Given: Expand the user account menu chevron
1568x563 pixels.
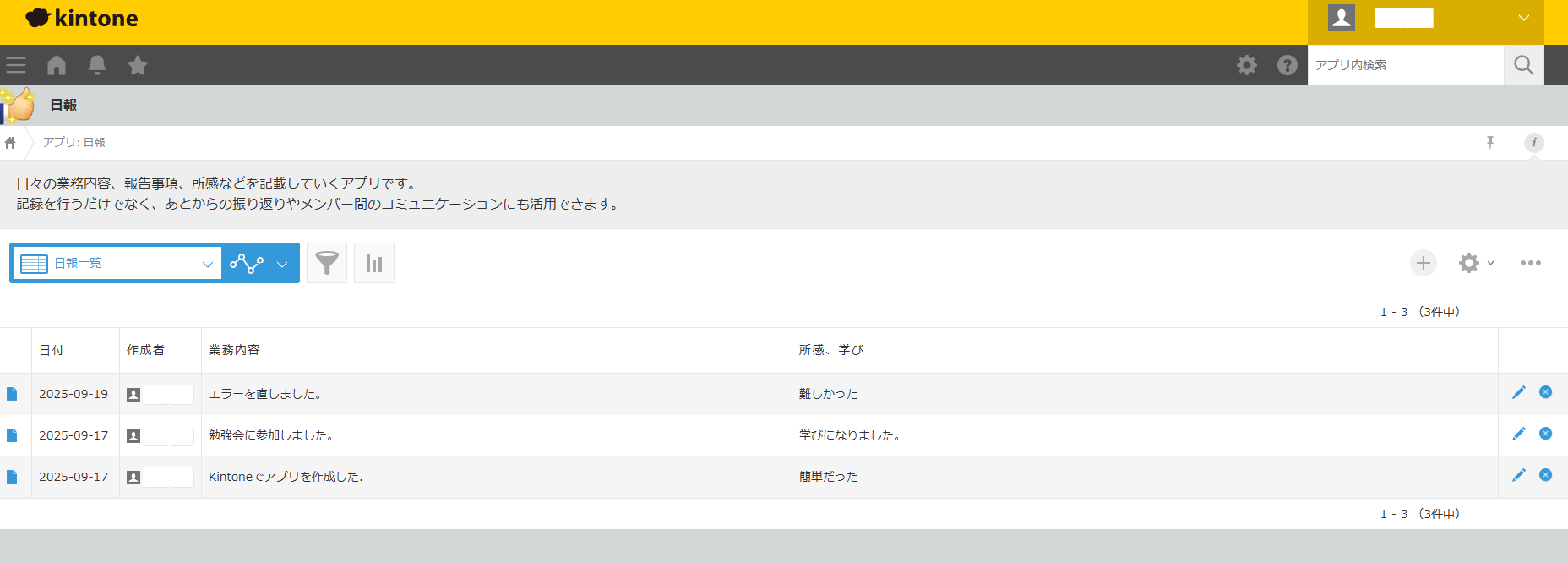Looking at the screenshot, I should pos(1524,18).
